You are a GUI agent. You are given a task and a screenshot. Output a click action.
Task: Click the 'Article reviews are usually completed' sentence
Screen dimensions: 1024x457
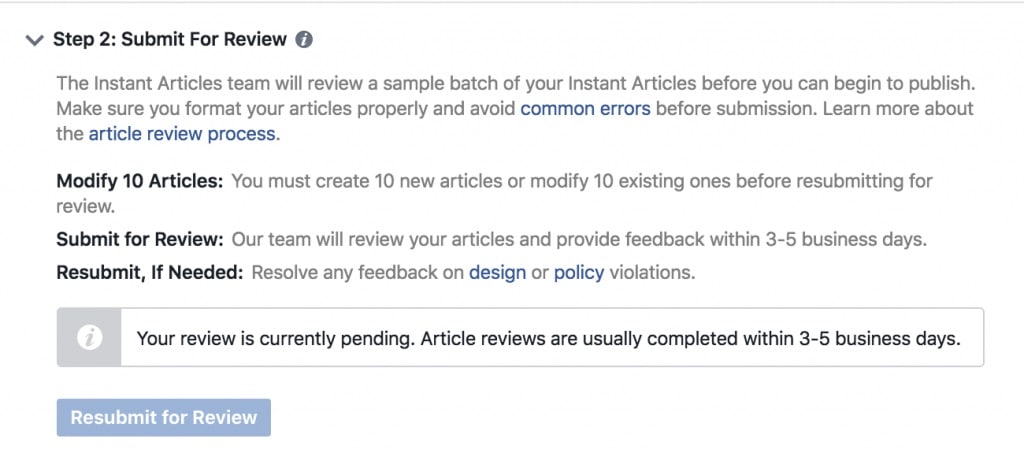pos(691,339)
